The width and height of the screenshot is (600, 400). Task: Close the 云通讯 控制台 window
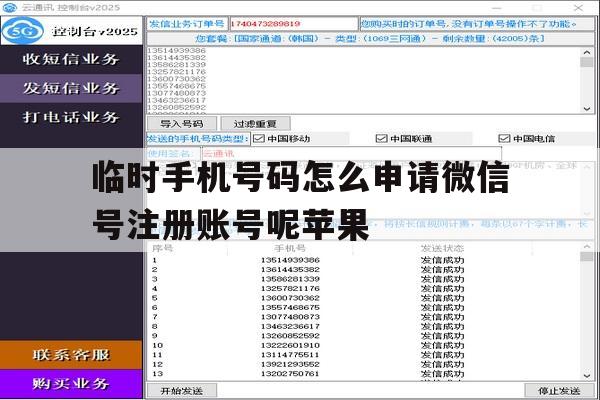pyautogui.click(x=578, y=7)
